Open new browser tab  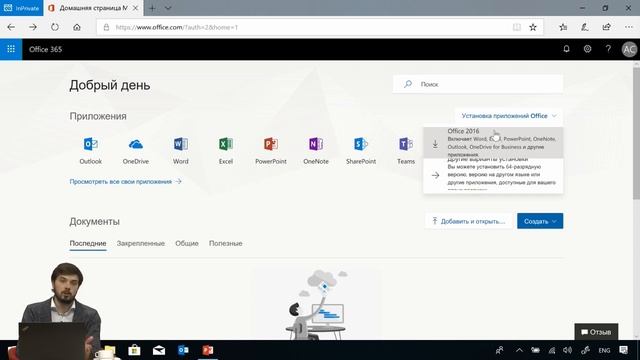point(152,8)
